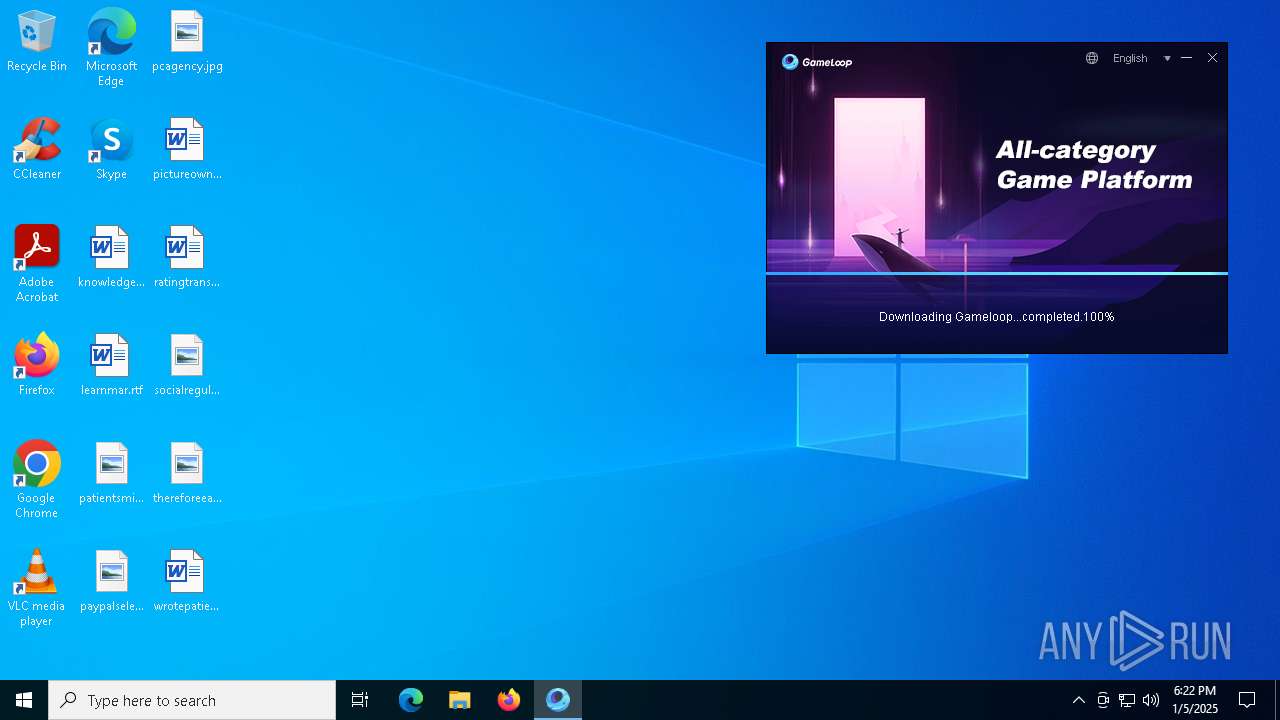The image size is (1280, 720).
Task: Open Firefox from the taskbar
Action: [509, 700]
